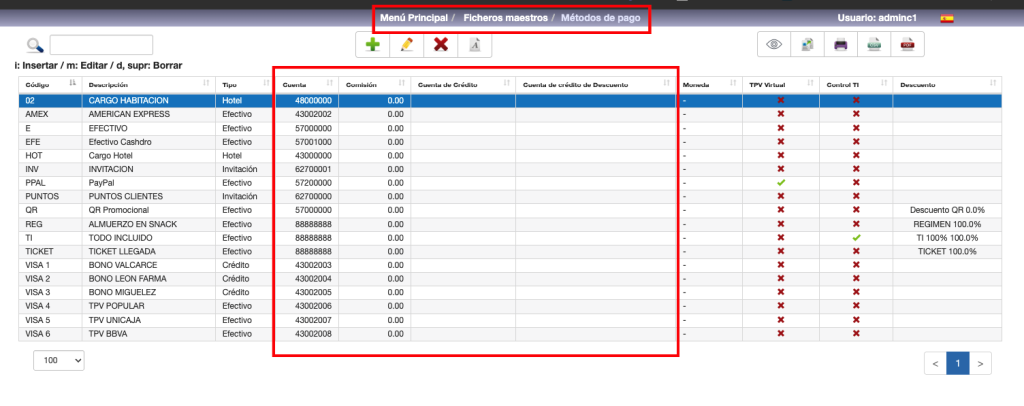Click the search text field
The image size is (1024, 406).
(x=101, y=45)
